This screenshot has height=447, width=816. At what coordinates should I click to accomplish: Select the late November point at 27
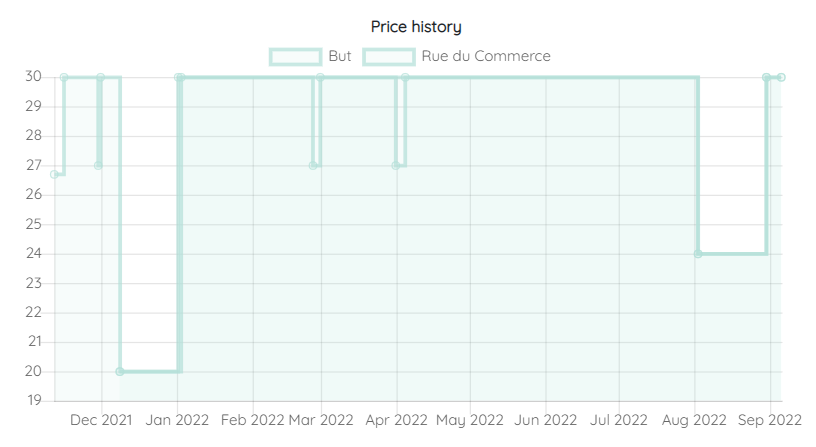point(98,165)
